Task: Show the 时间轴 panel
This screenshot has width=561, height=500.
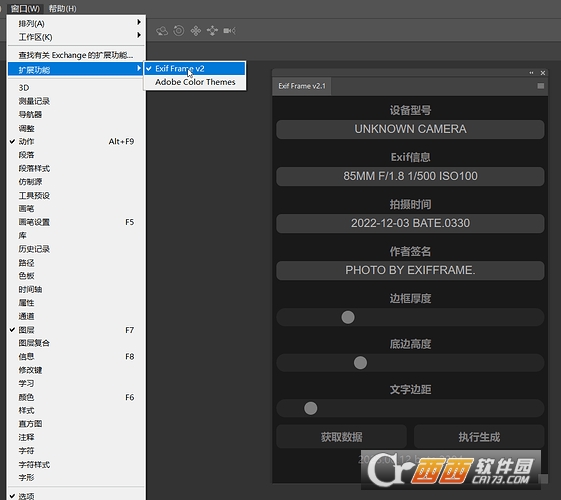Action: (x=76, y=289)
